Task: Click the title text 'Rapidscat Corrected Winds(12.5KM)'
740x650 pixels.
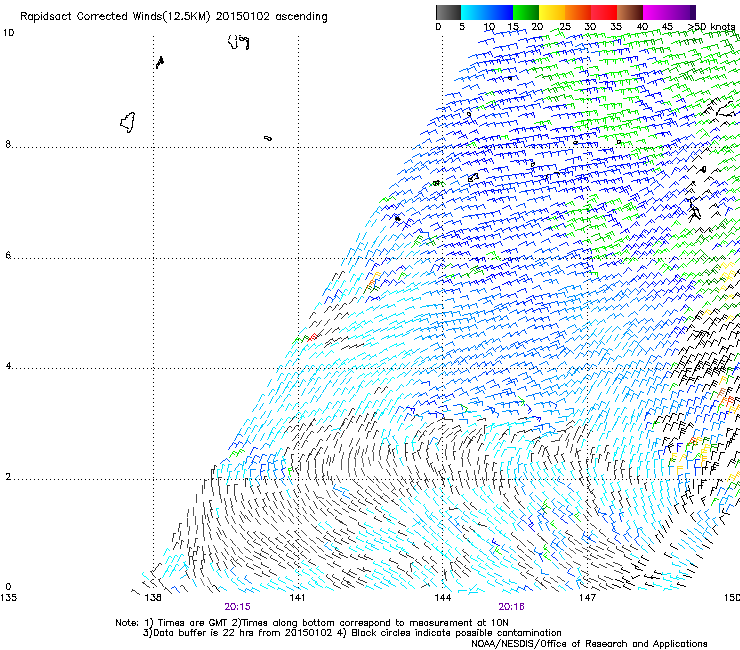Action: coord(115,17)
